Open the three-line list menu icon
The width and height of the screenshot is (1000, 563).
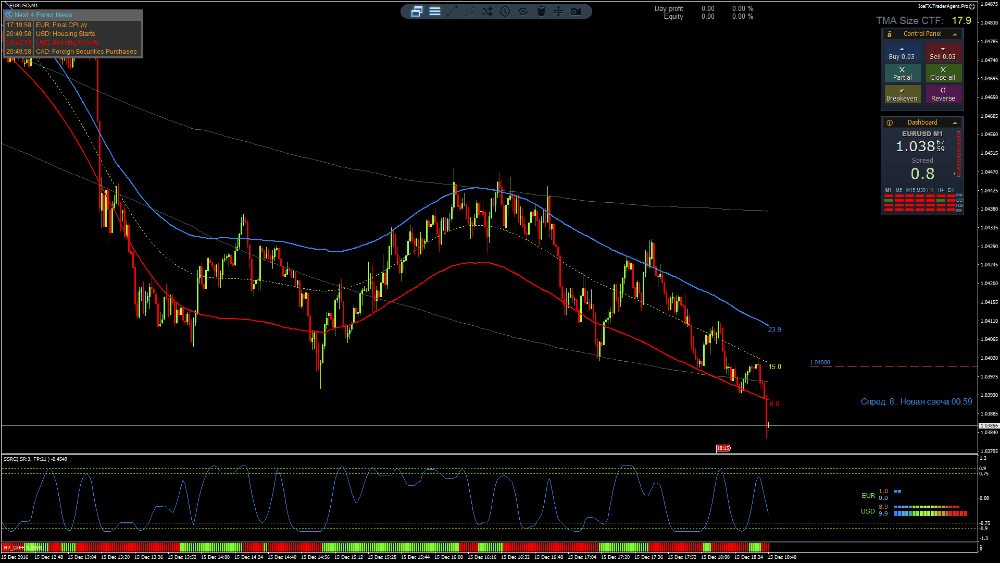434,11
